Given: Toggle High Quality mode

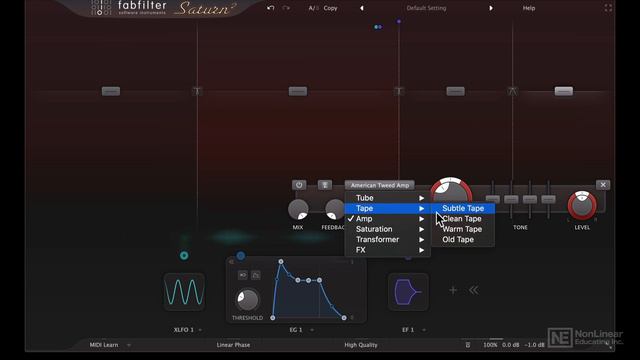Looking at the screenshot, I should [361, 345].
